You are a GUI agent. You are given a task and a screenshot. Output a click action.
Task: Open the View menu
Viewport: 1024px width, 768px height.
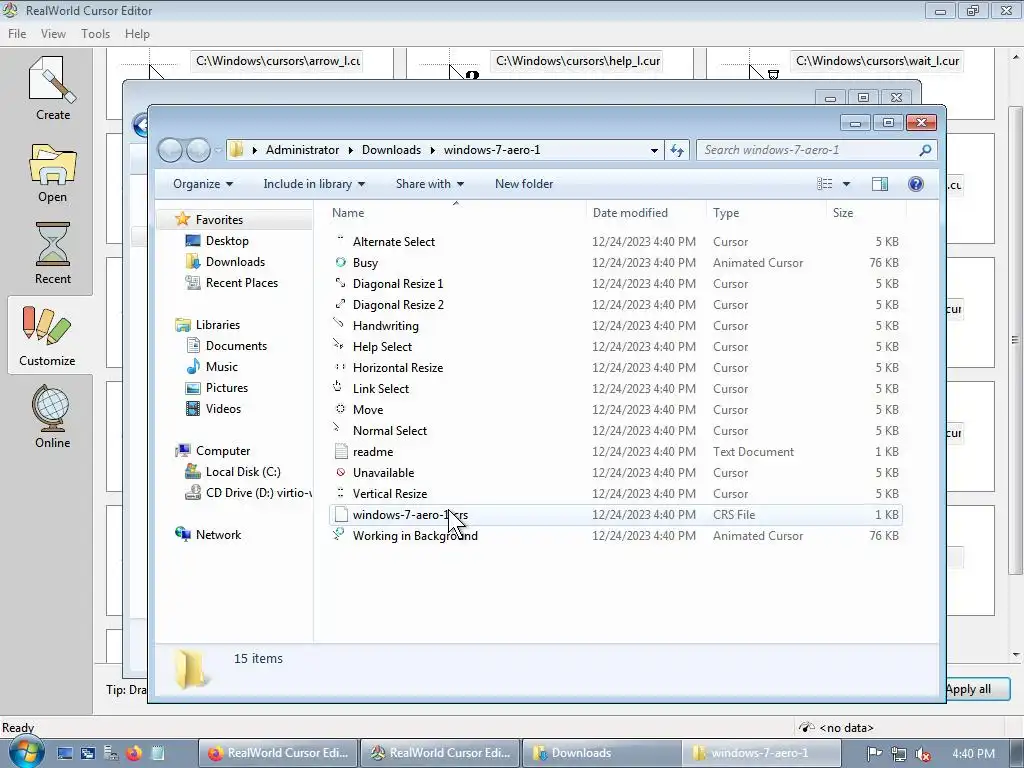53,34
